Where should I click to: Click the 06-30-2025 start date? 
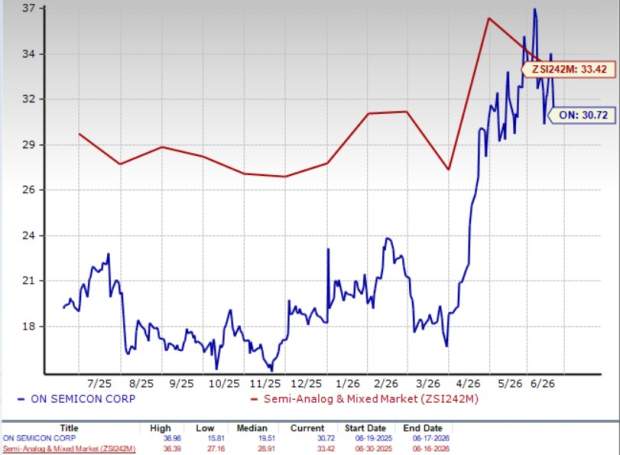374,449
